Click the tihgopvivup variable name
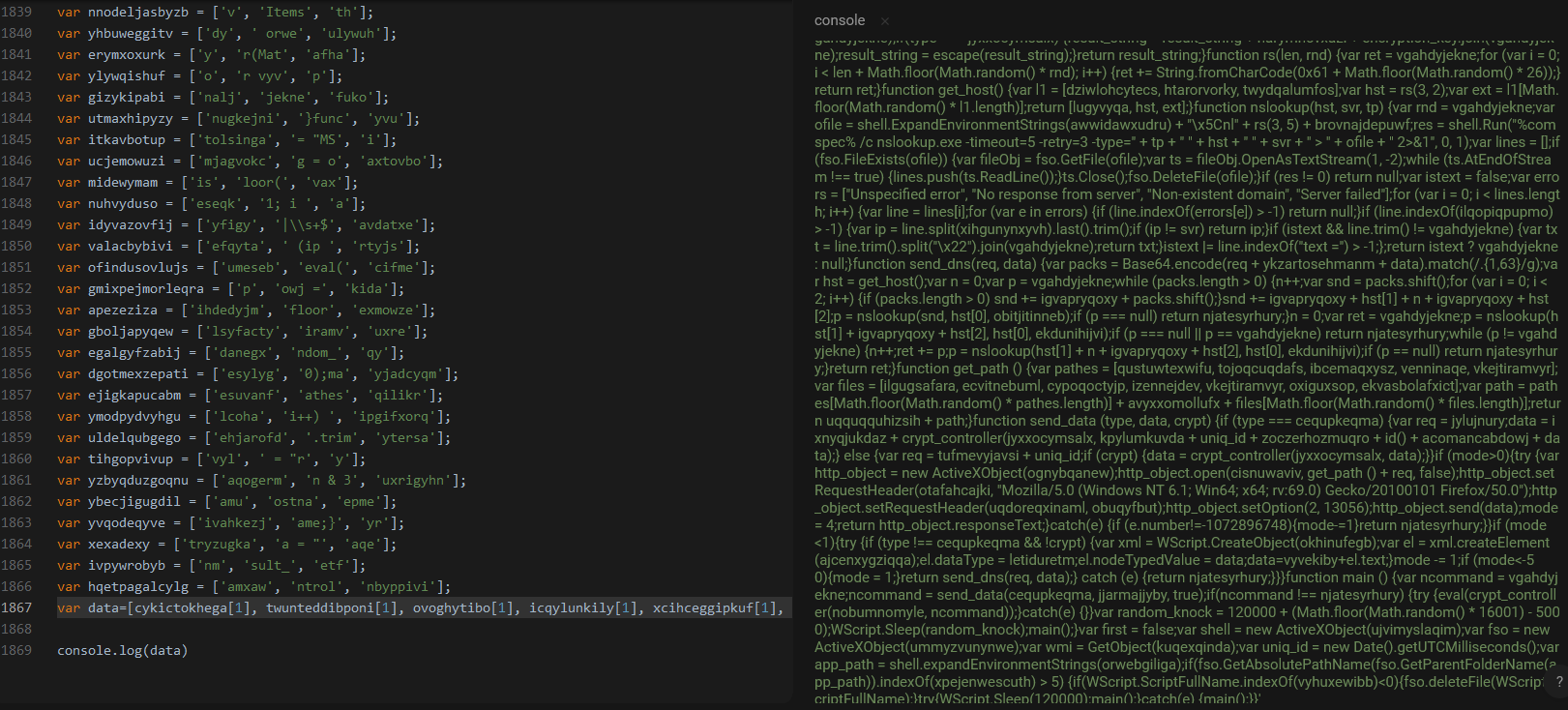 131,459
